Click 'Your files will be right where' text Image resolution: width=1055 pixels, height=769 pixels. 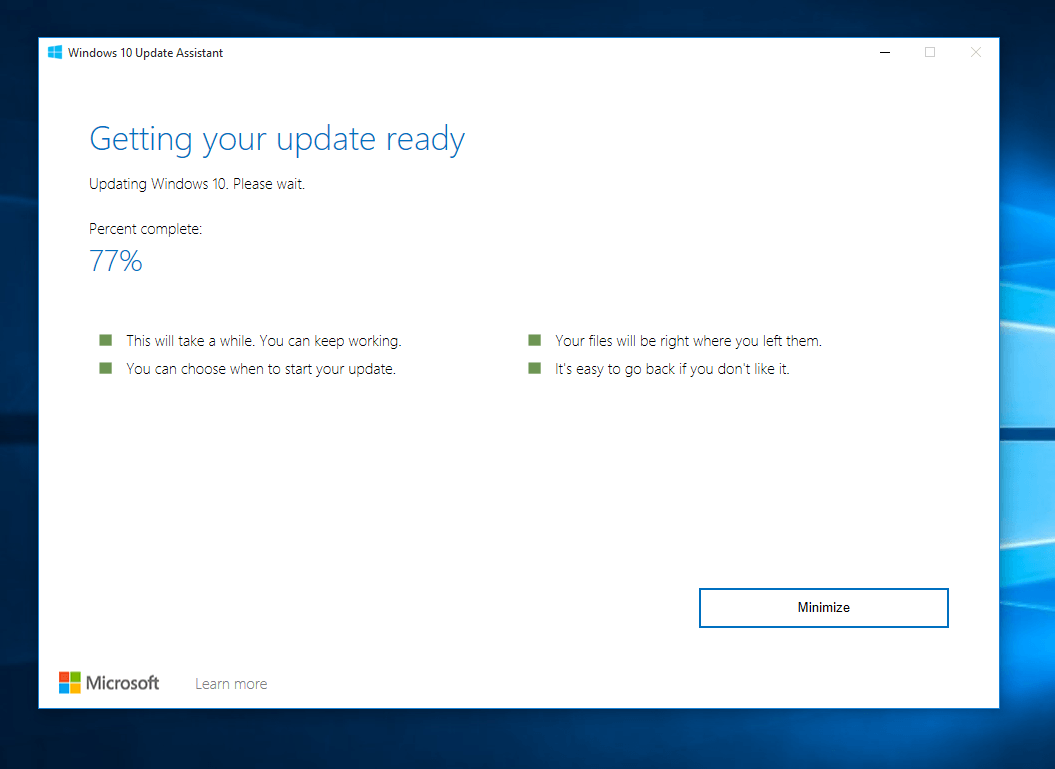click(x=688, y=341)
